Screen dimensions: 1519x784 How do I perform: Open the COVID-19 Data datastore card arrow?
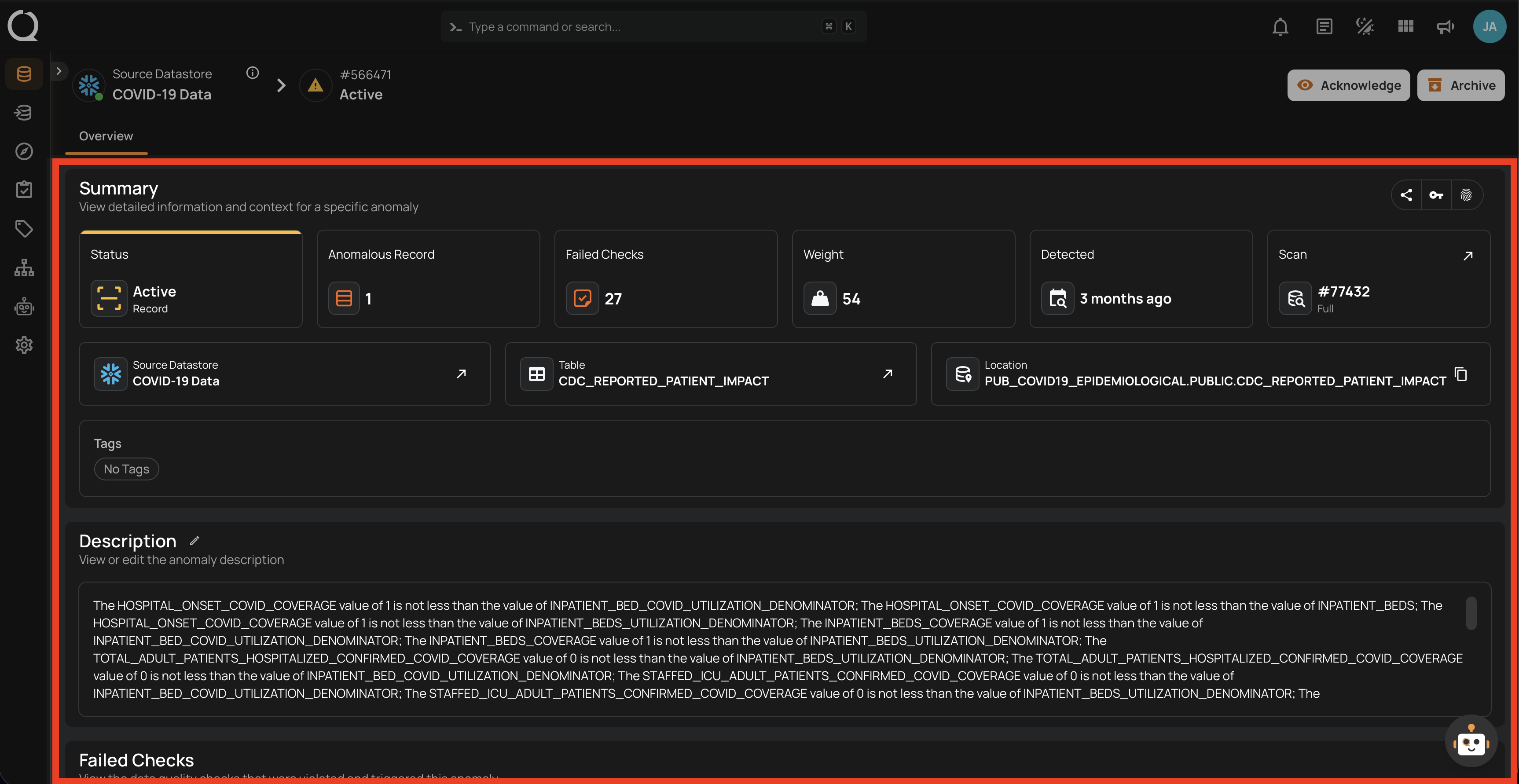coord(462,374)
